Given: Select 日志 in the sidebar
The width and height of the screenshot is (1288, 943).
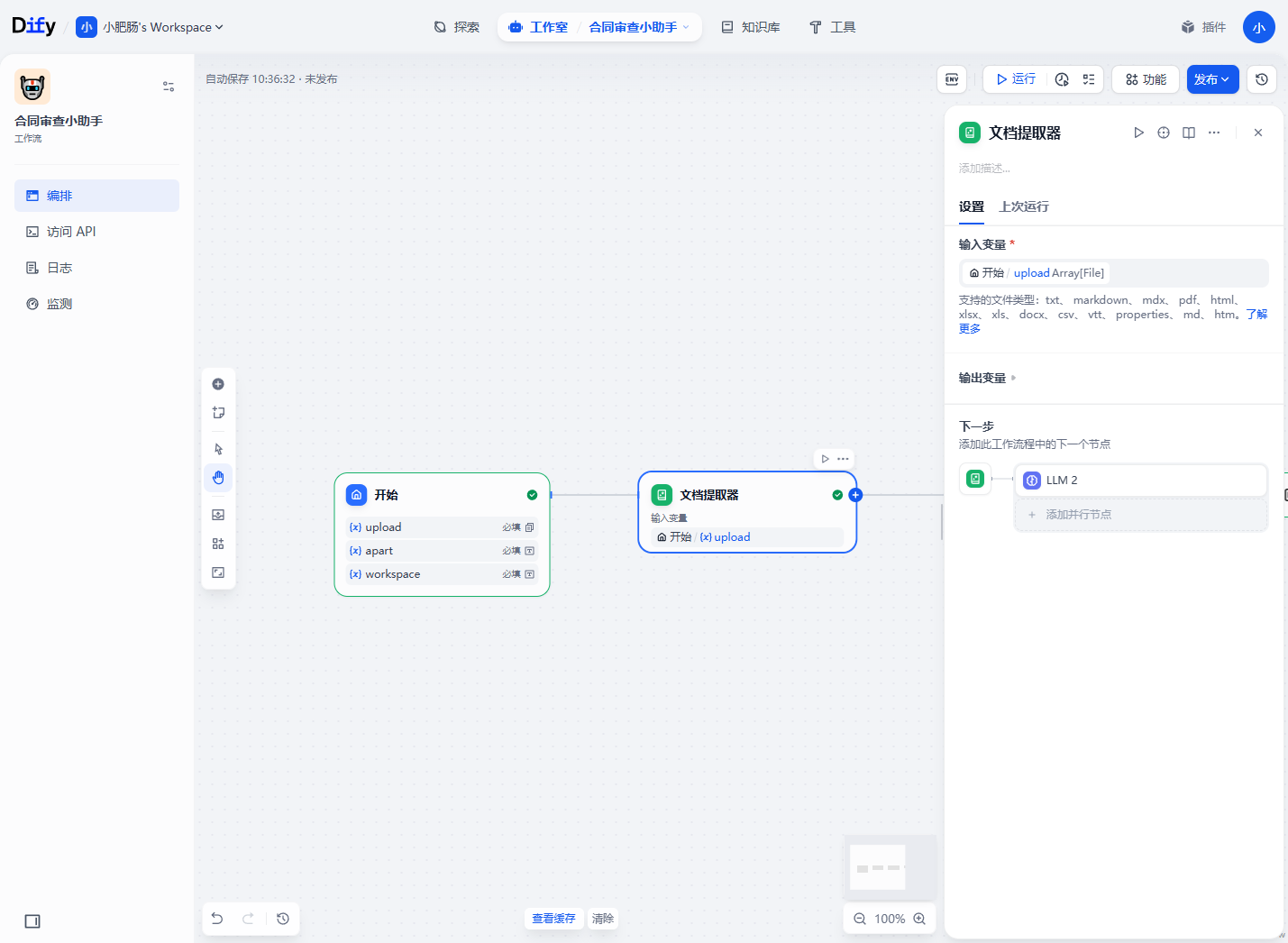Looking at the screenshot, I should tap(96, 268).
